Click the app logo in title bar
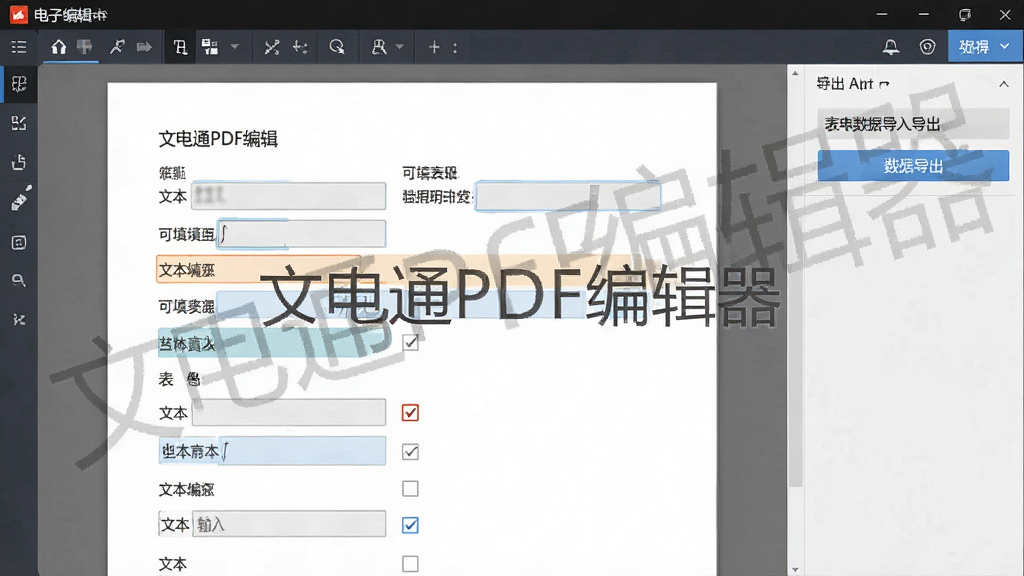Viewport: 1024px width, 576px height. tap(18, 14)
